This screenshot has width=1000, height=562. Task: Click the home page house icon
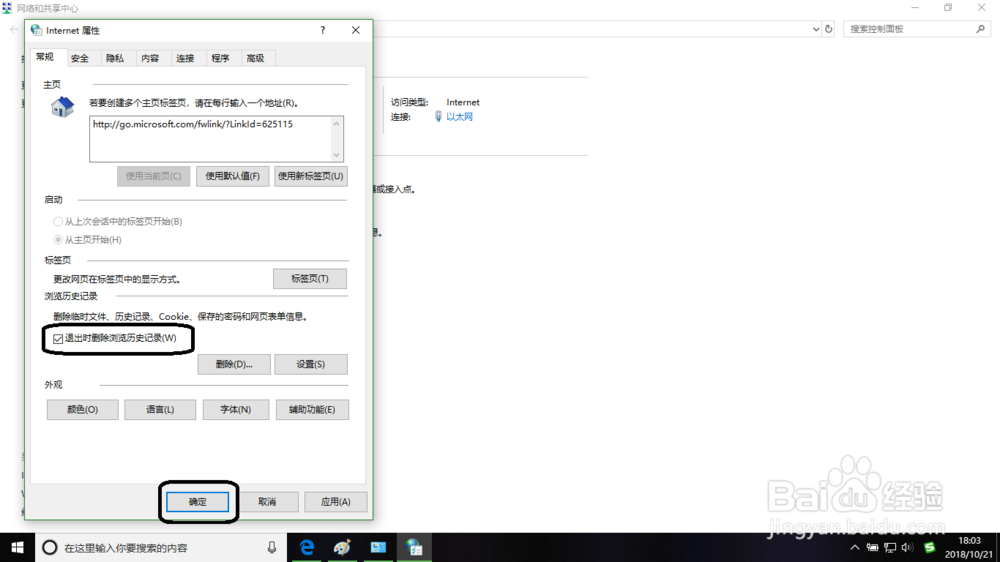click(x=62, y=107)
